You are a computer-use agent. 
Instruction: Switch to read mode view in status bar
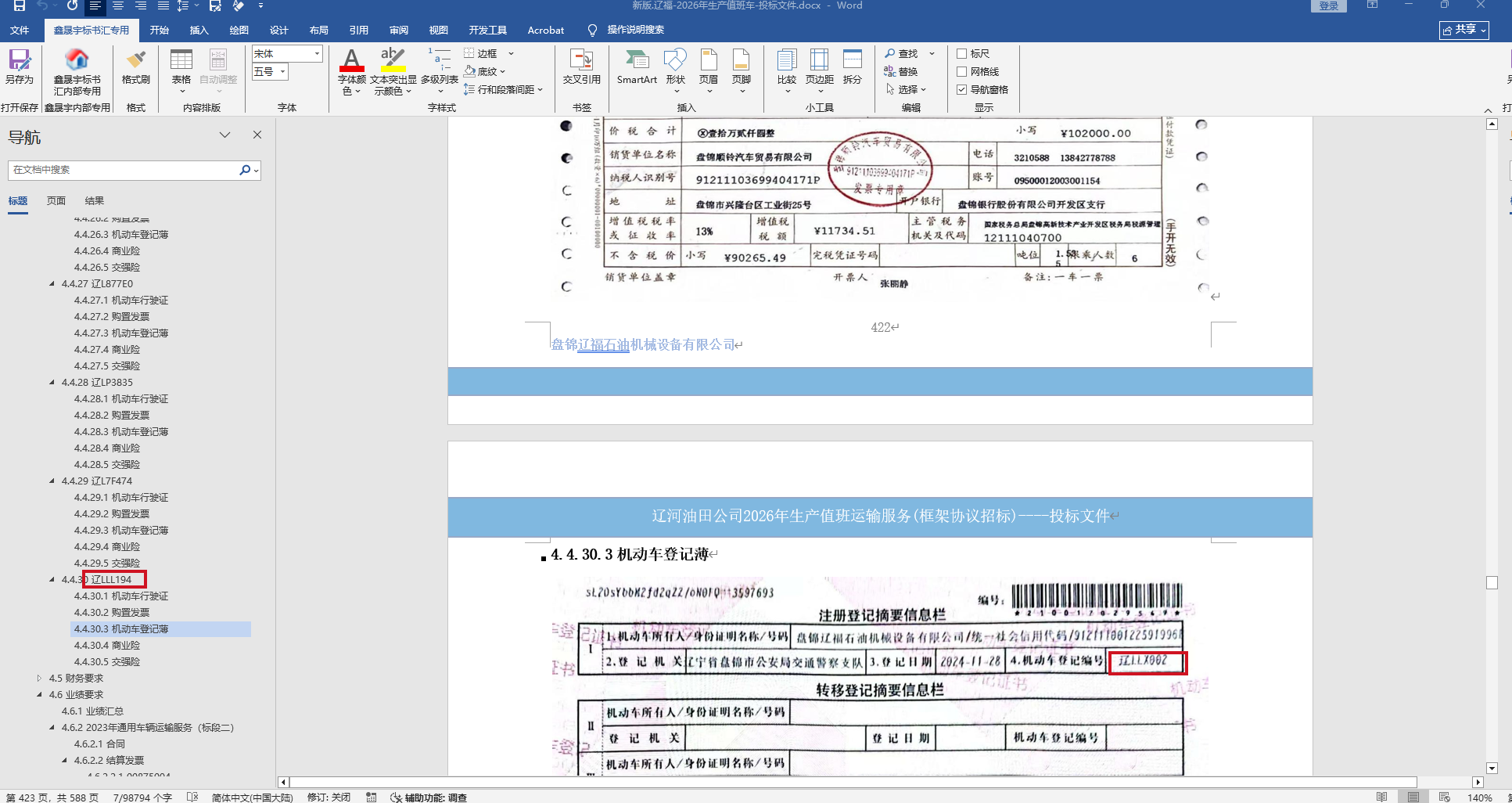coord(1382,797)
